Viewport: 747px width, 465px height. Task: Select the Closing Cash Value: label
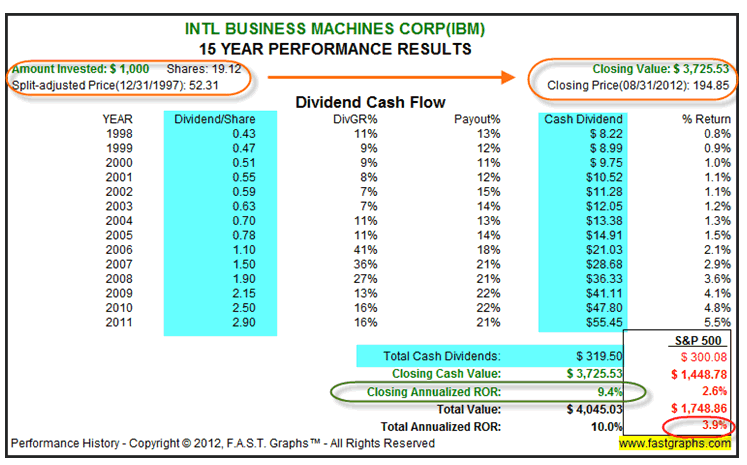[446, 374]
